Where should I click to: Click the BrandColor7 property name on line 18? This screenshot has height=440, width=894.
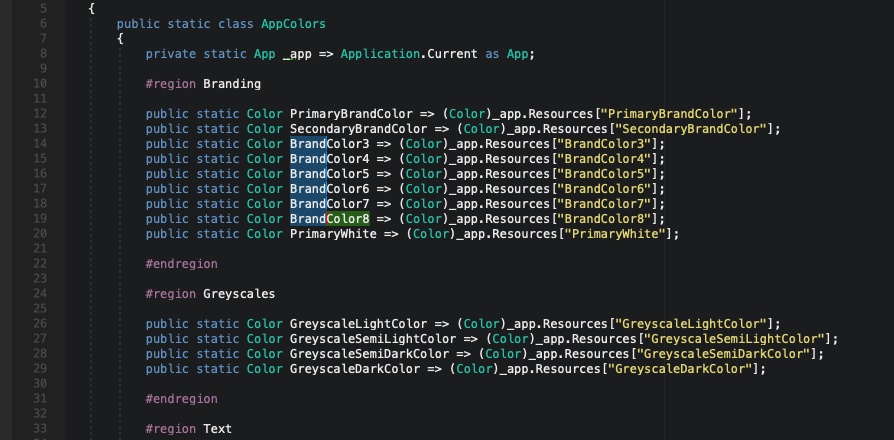tap(329, 204)
